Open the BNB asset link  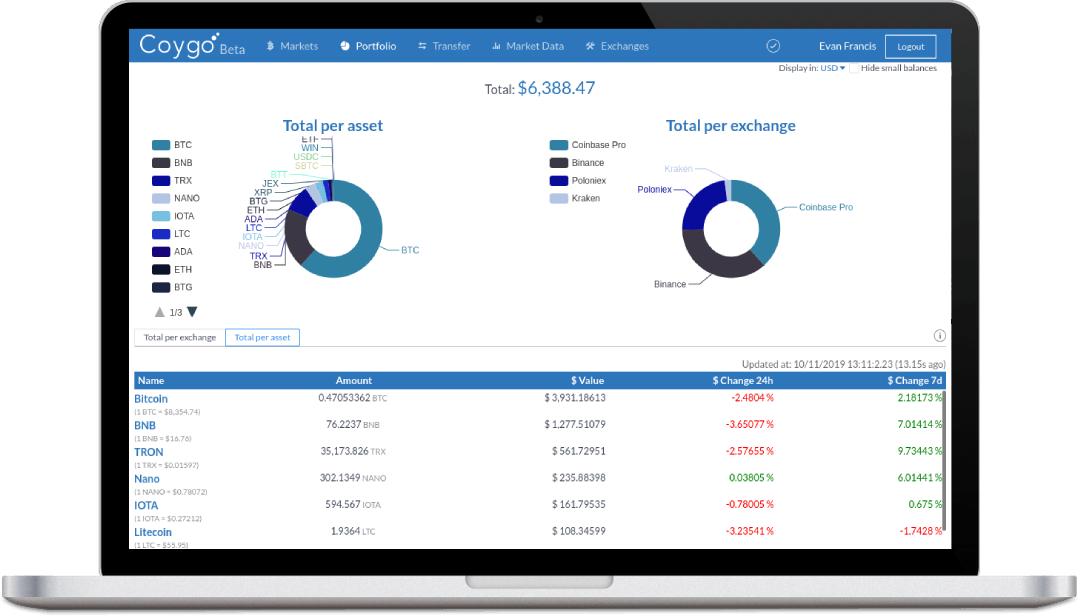pos(145,426)
